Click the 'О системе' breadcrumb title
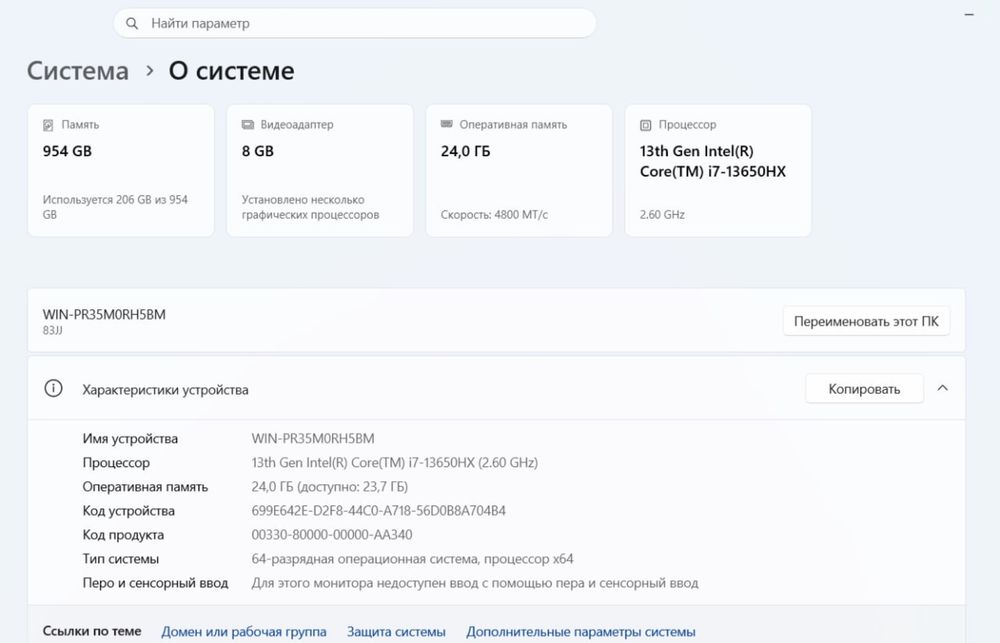The image size is (1000, 643). point(232,71)
